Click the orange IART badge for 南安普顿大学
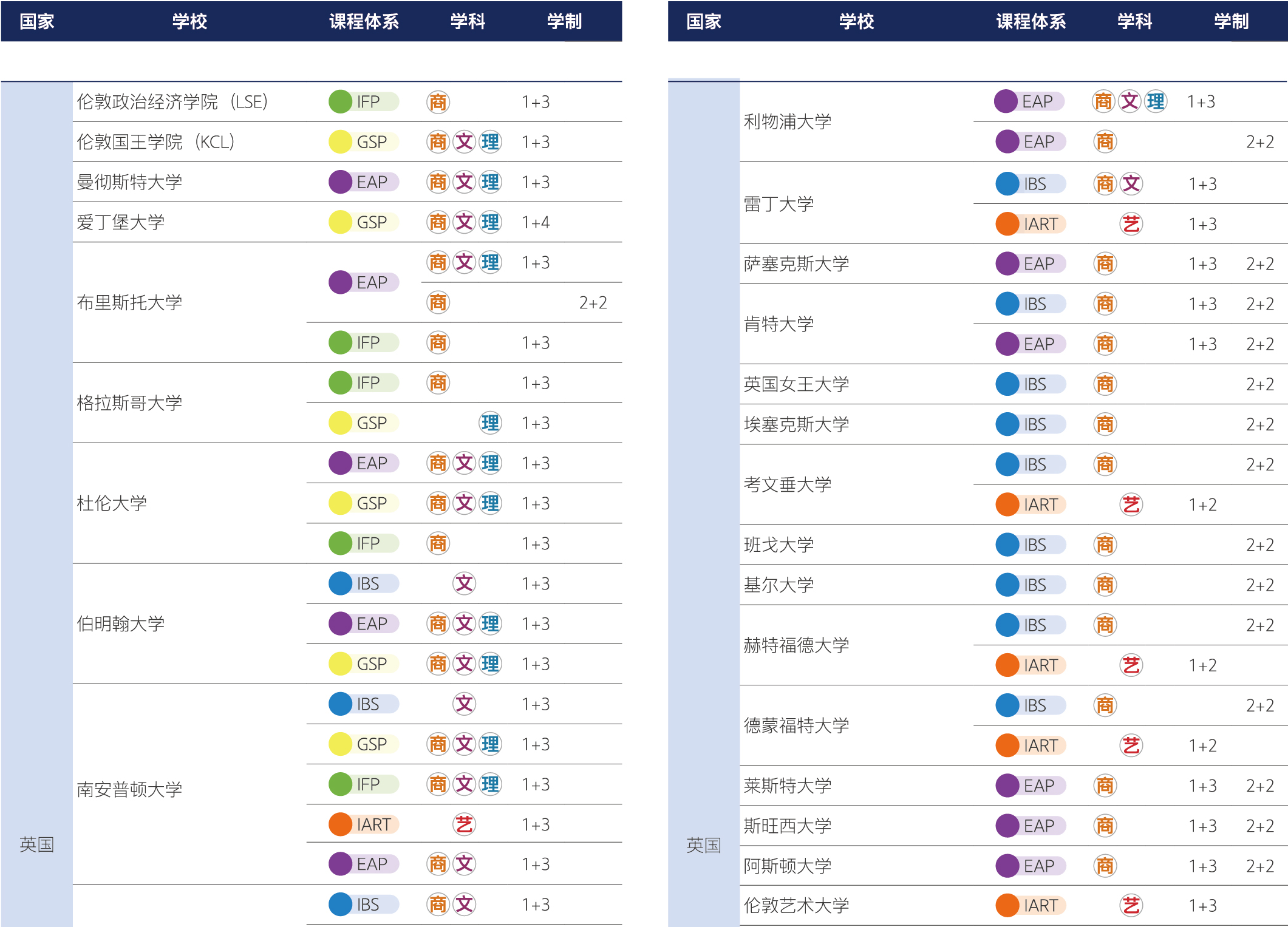Screen dimensions: 1288x927 pos(364,824)
